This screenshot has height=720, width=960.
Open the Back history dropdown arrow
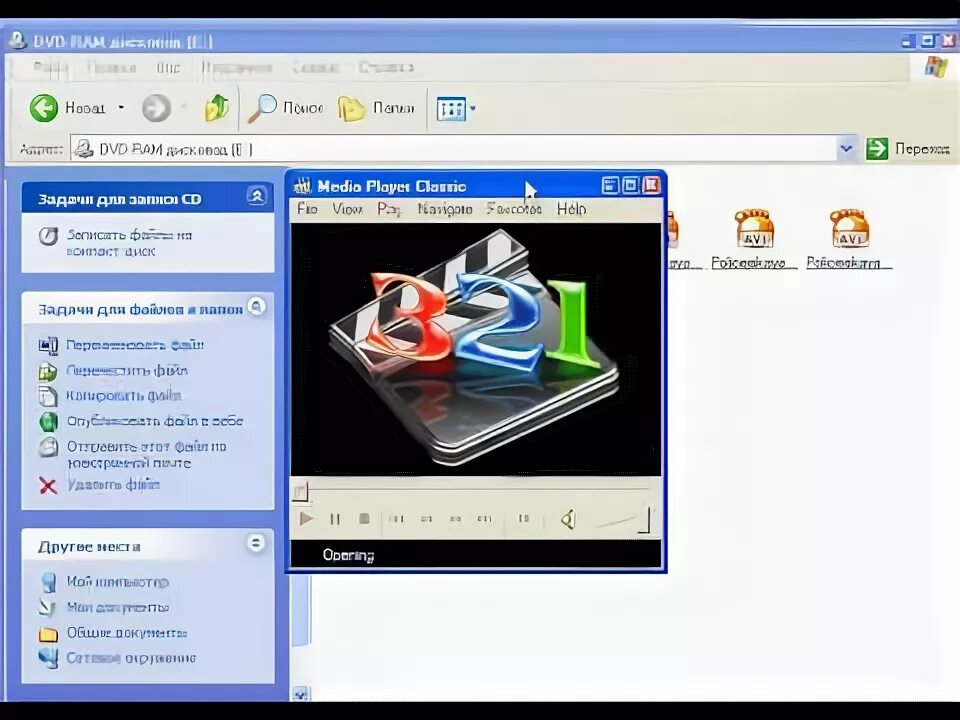click(121, 108)
